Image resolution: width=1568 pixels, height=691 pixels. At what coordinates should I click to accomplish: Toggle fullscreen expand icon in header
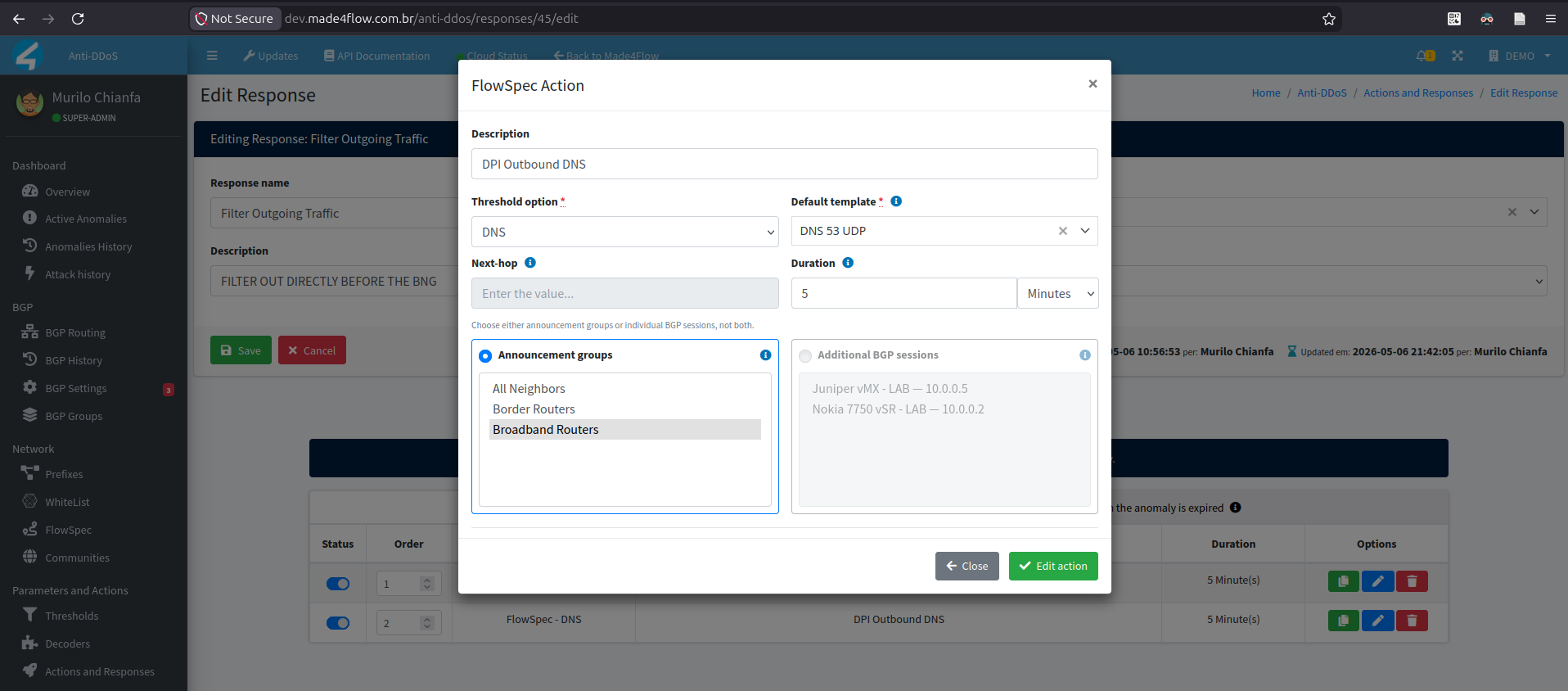click(x=1458, y=56)
